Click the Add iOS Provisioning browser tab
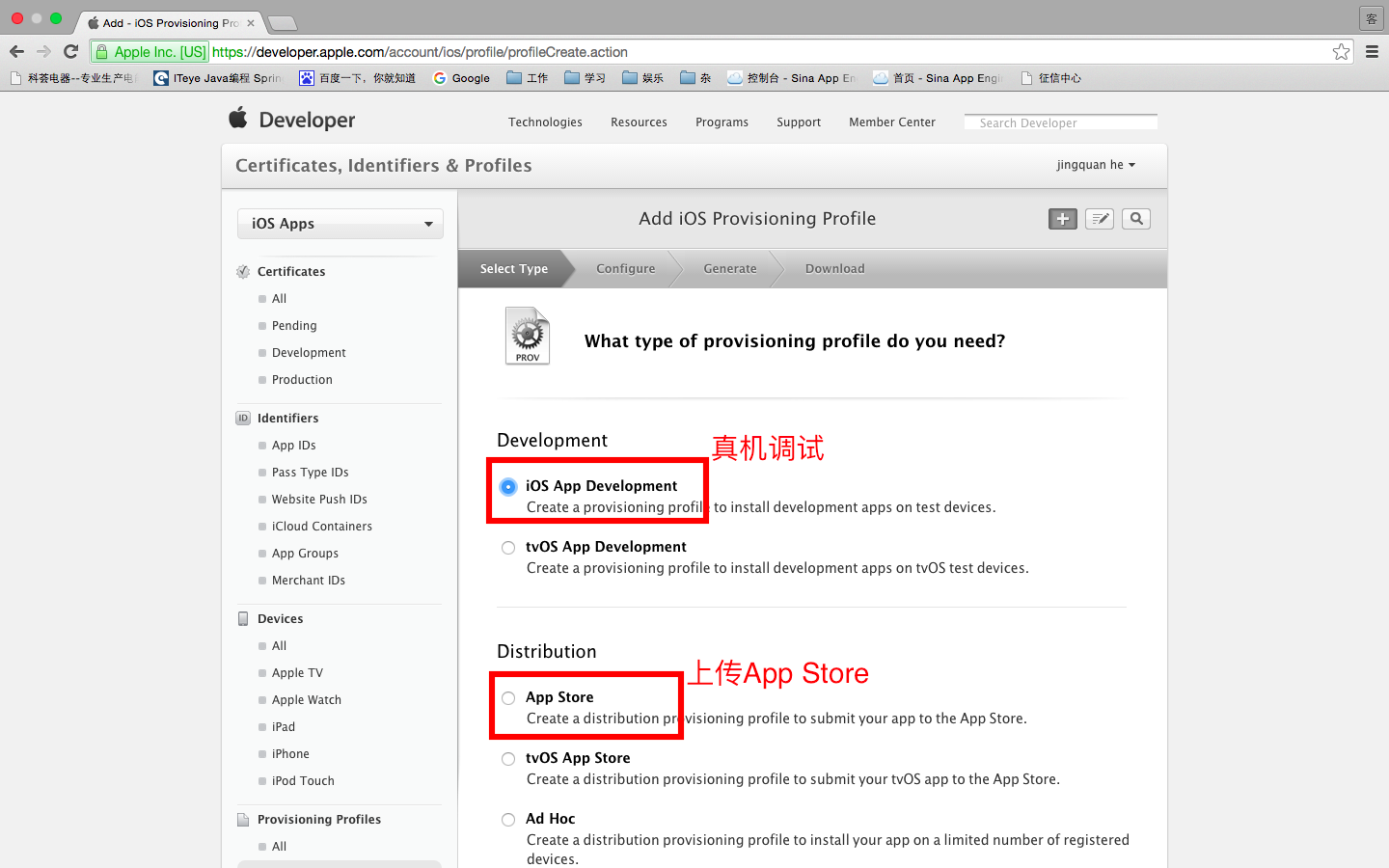Viewport: 1389px width, 868px height. coord(169,22)
